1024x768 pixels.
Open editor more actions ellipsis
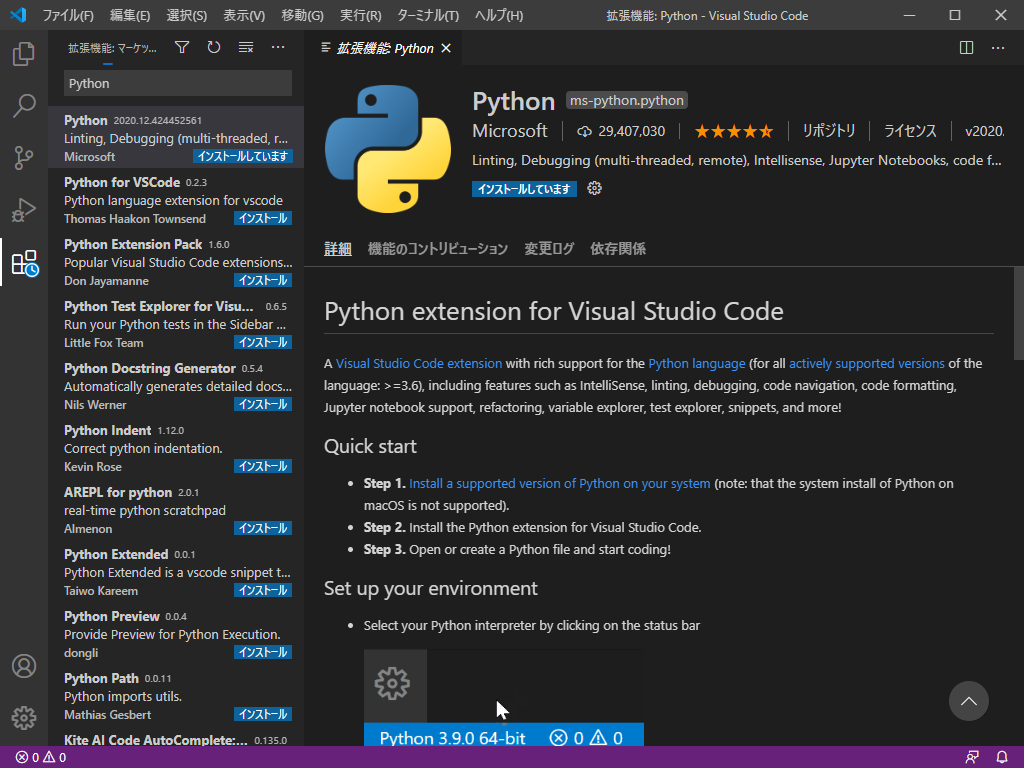998,48
